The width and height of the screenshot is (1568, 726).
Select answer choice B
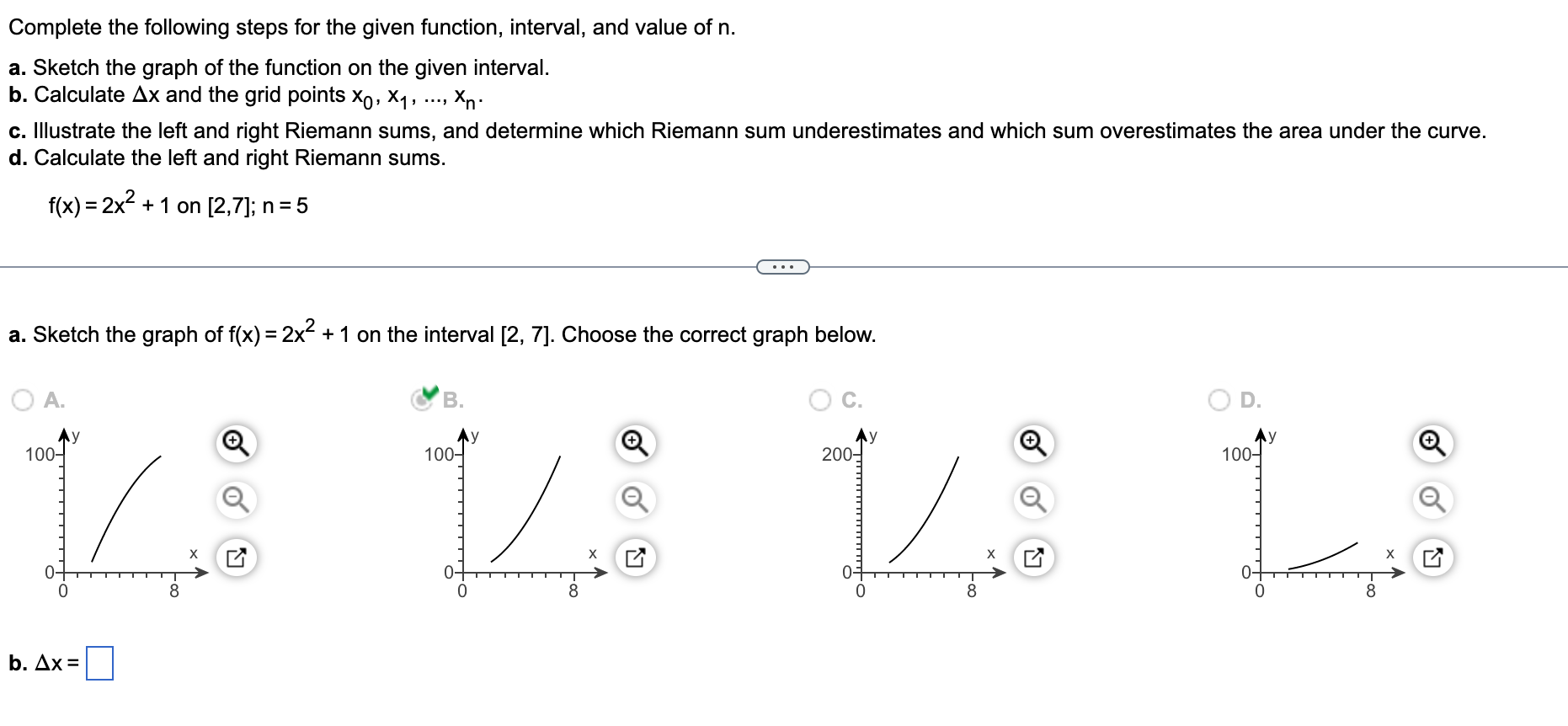421,400
